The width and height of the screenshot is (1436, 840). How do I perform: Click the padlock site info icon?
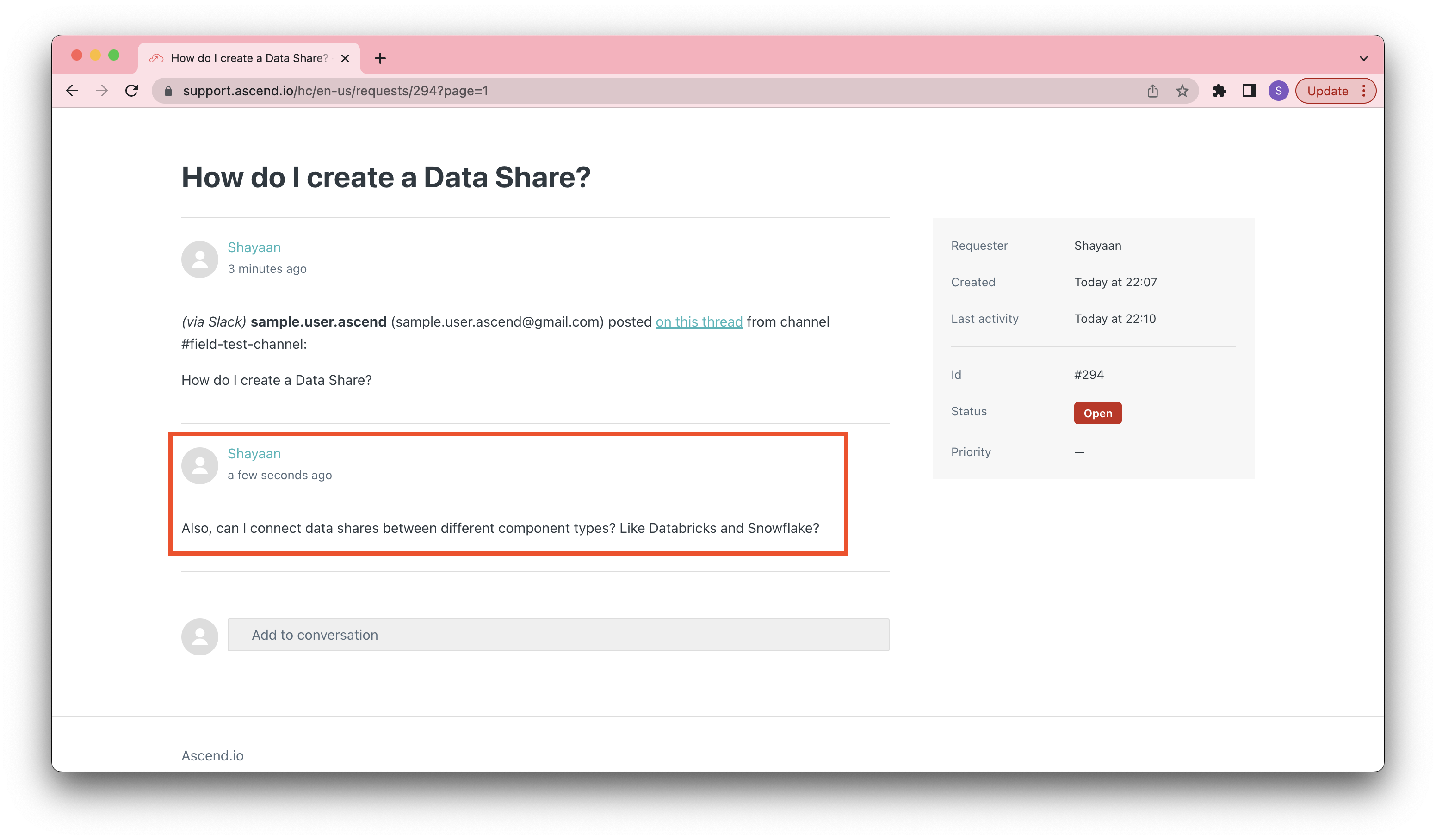168,91
